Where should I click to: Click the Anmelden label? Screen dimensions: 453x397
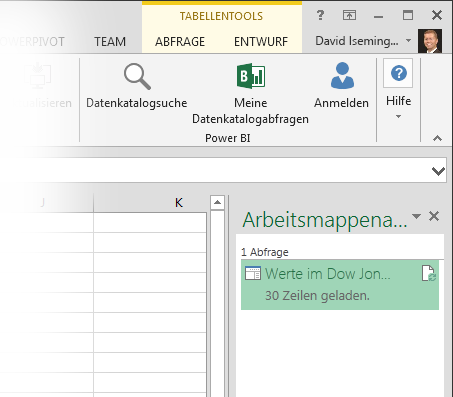(x=341, y=103)
